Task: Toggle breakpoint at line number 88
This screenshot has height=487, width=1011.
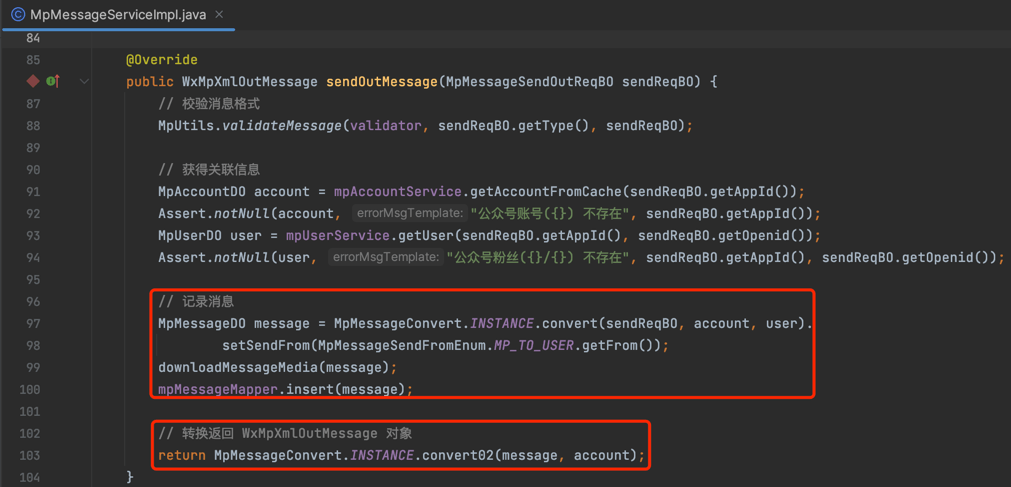Action: coord(33,126)
